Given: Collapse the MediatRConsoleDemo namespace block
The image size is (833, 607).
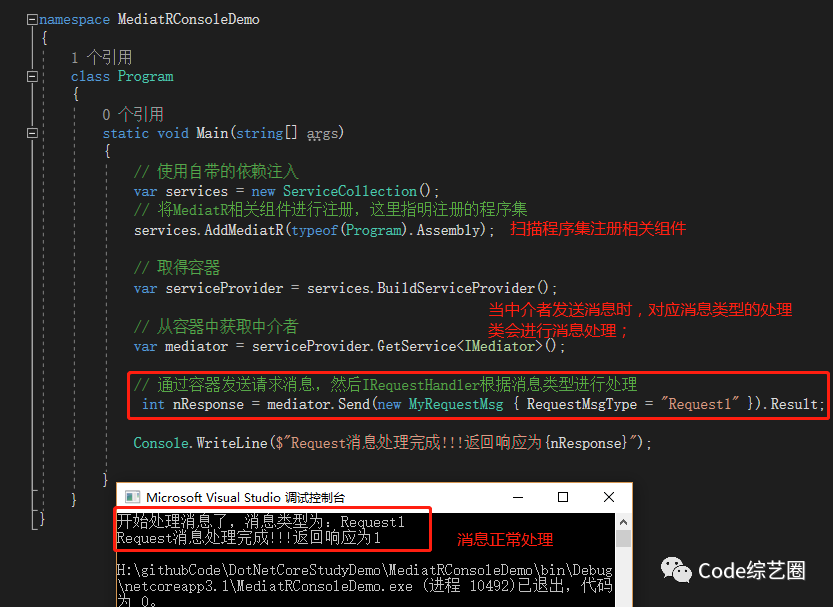Looking at the screenshot, I should 32,20.
